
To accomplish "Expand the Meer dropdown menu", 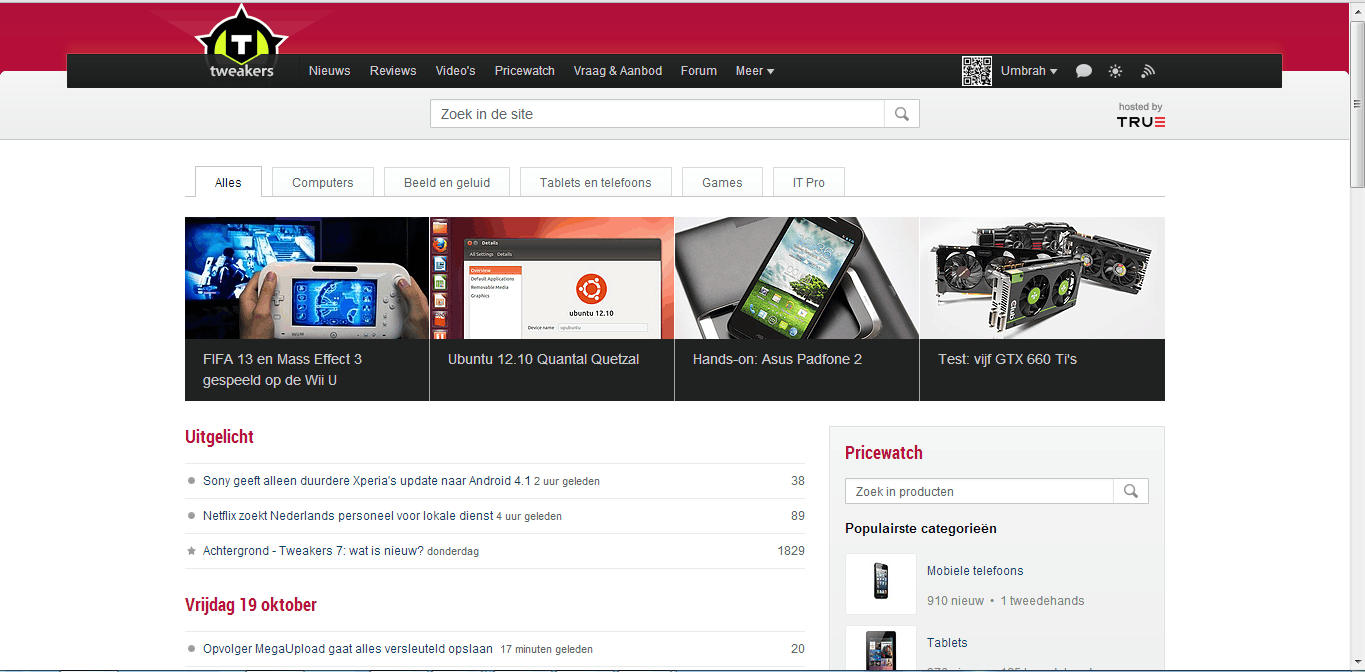I will (755, 71).
